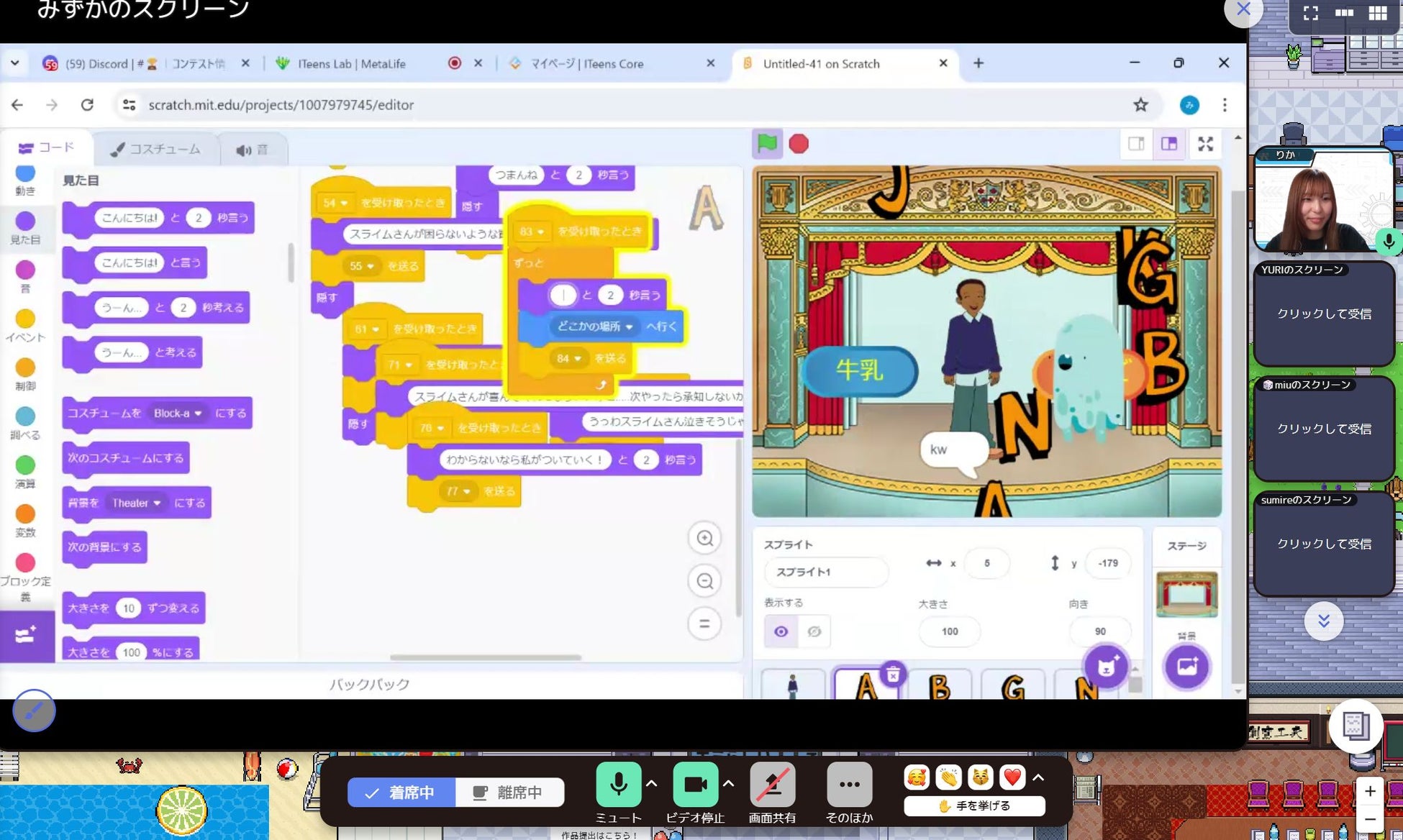Expand emoji reactions chevron
Screen dimensions: 1403x840
pyautogui.click(x=1038, y=777)
